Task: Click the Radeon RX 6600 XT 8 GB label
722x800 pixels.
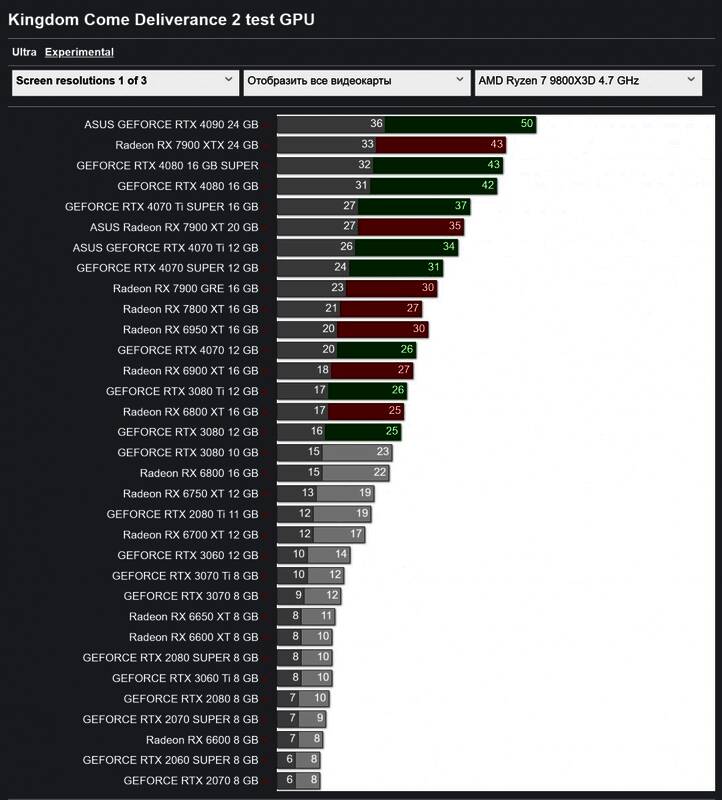Action: [x=193, y=637]
